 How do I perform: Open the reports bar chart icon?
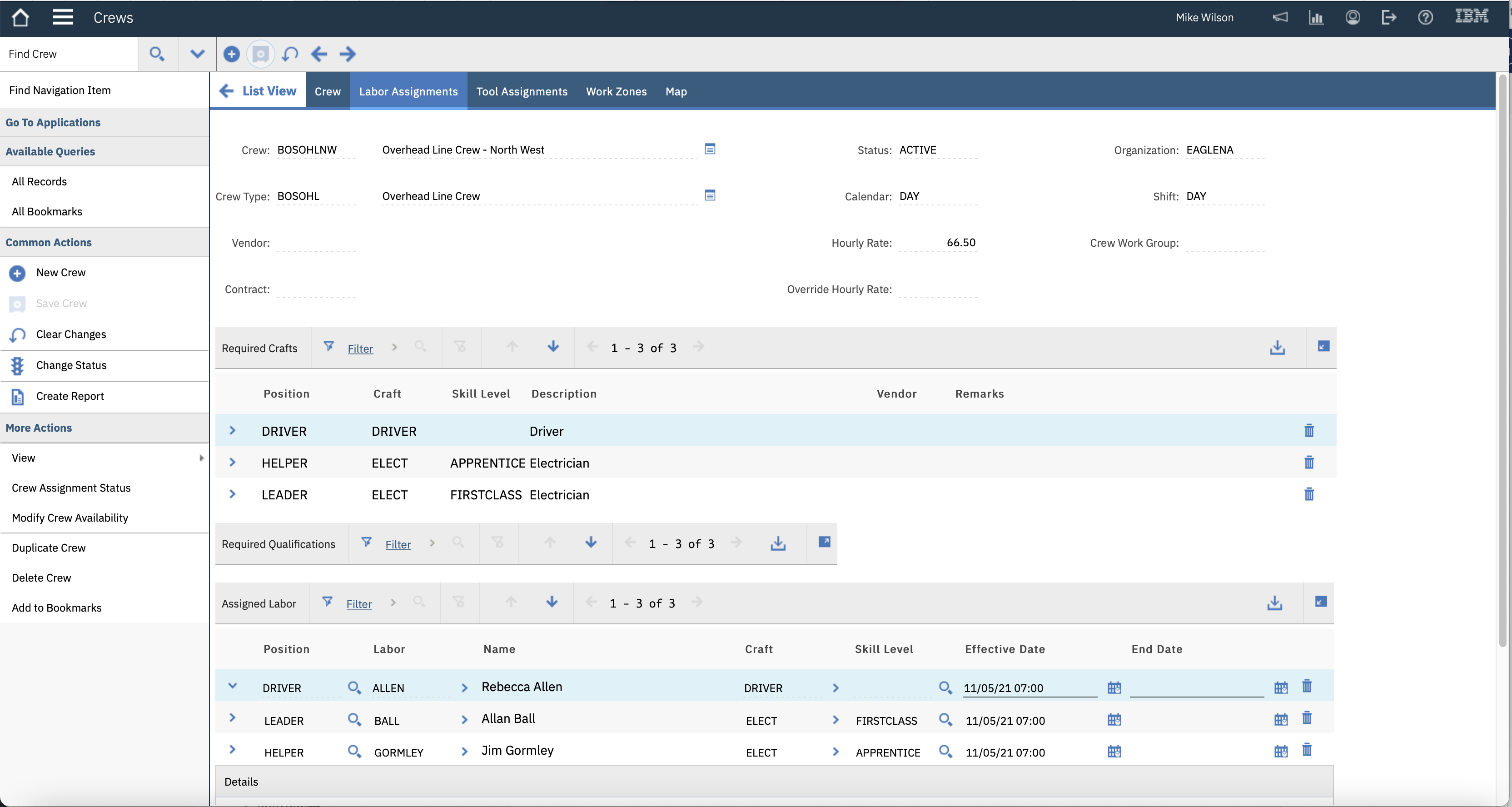[x=1316, y=18]
